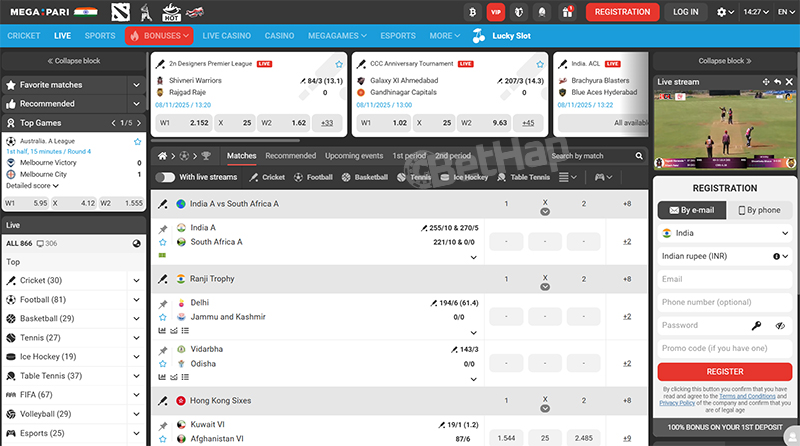Screen dimensions: 800x446
Task: Pin the India A vs South Africa A match
Action: pos(163,229)
